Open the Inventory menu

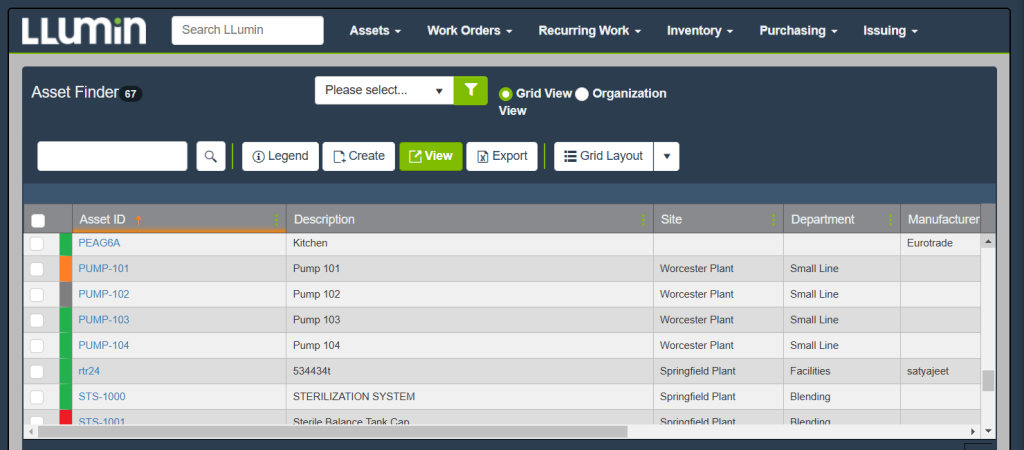tap(700, 31)
